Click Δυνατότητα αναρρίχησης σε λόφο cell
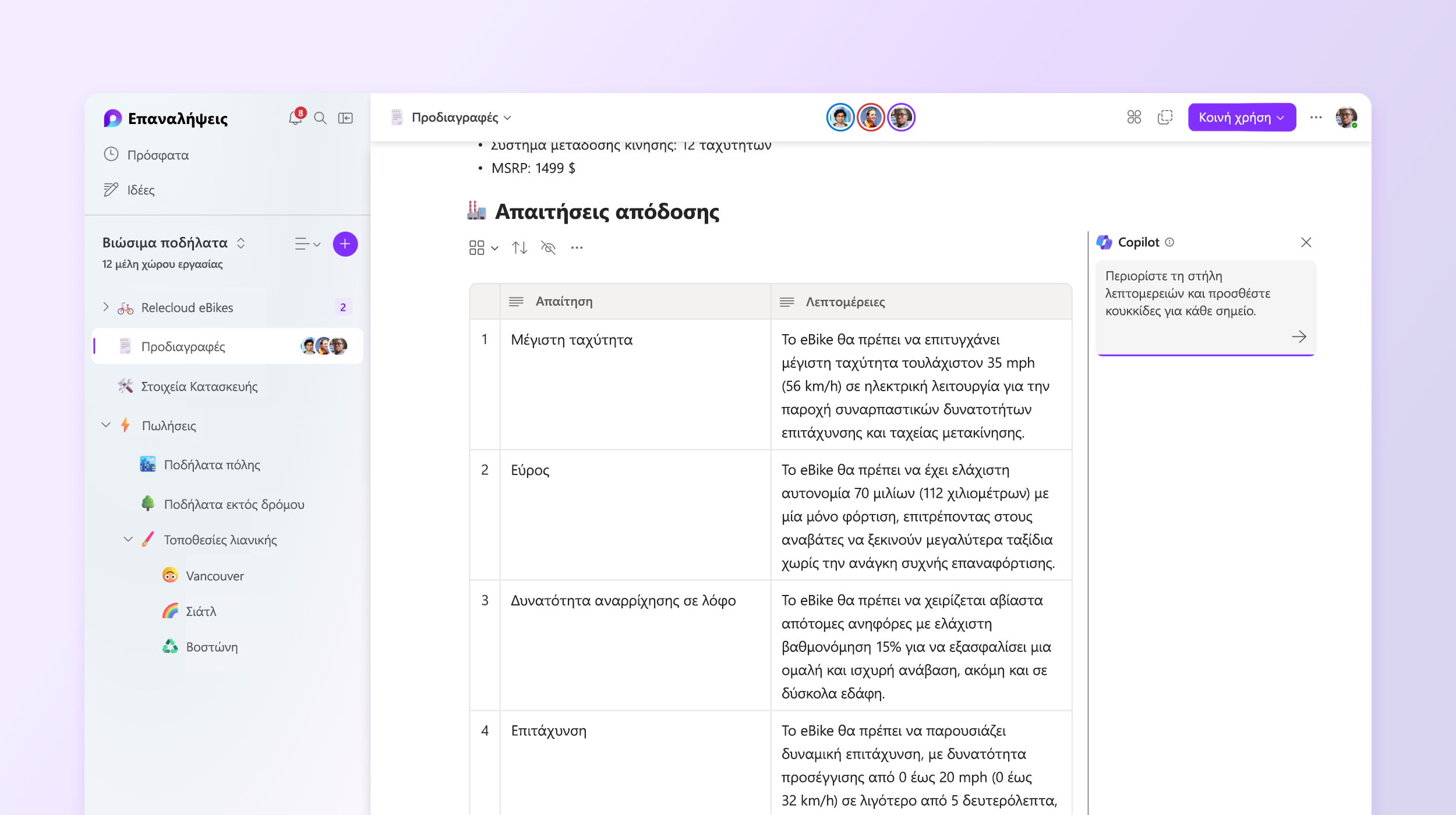 (635, 645)
